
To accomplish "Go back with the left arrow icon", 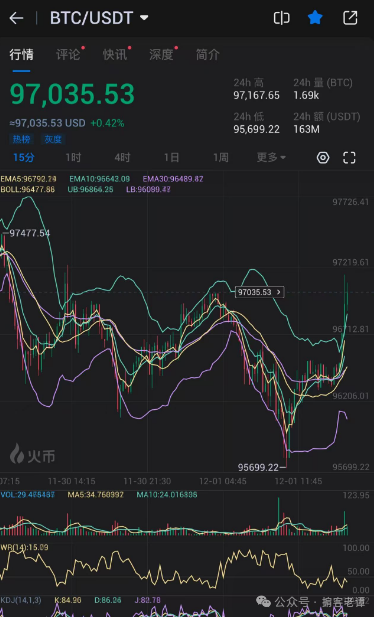I will (17, 18).
